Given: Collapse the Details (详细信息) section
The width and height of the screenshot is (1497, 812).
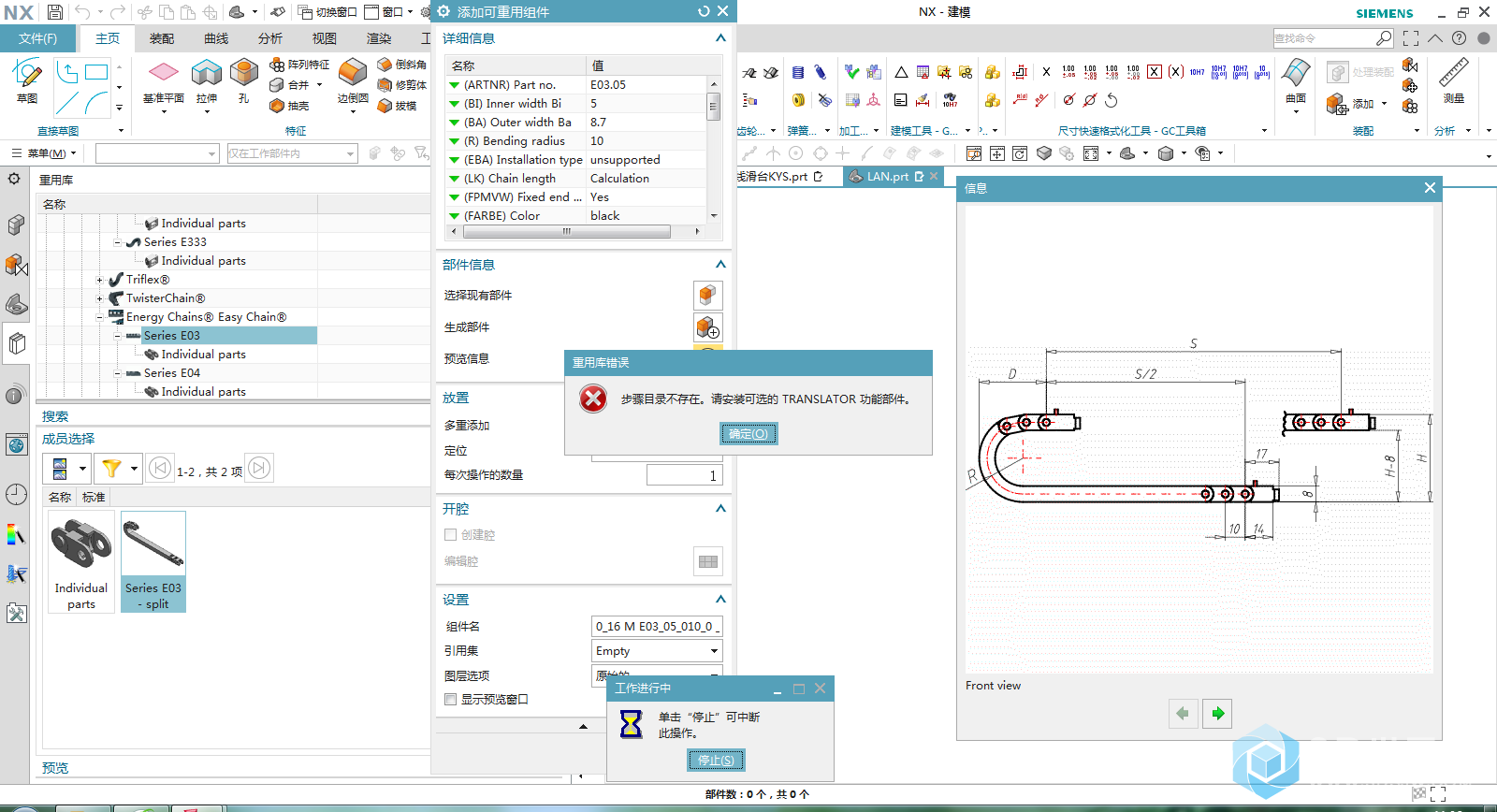Looking at the screenshot, I should point(720,38).
